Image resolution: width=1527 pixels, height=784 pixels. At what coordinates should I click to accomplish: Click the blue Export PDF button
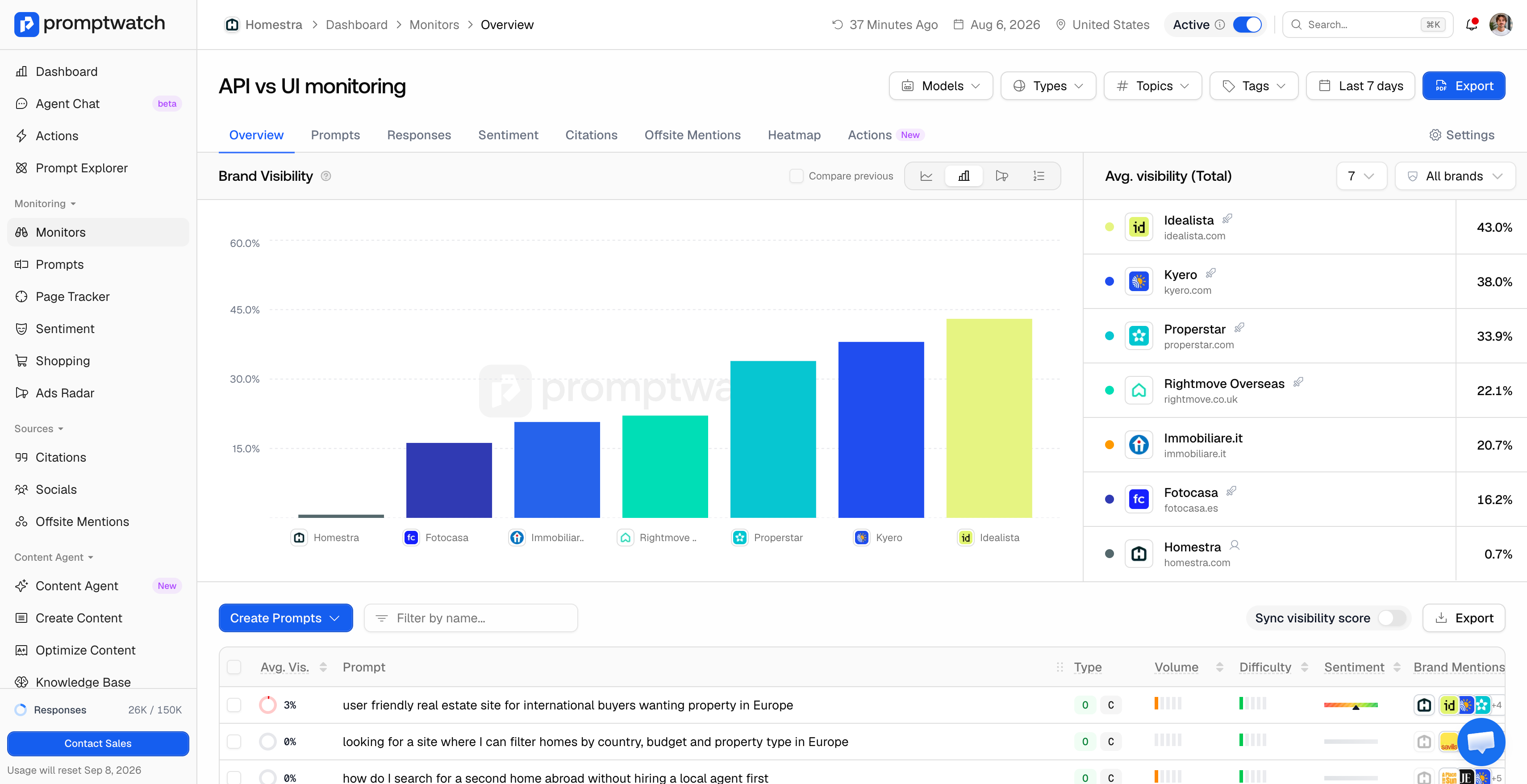1464,86
